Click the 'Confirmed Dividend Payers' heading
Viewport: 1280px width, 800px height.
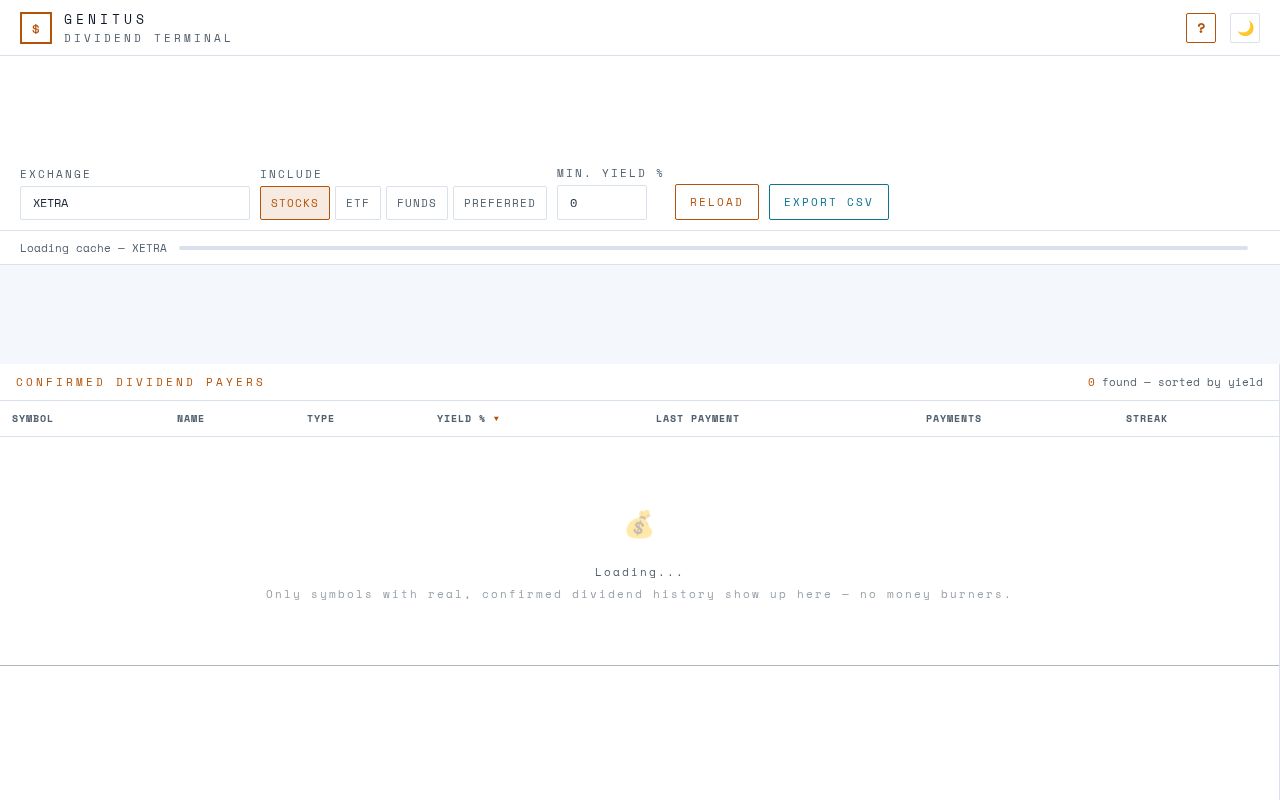[141, 382]
